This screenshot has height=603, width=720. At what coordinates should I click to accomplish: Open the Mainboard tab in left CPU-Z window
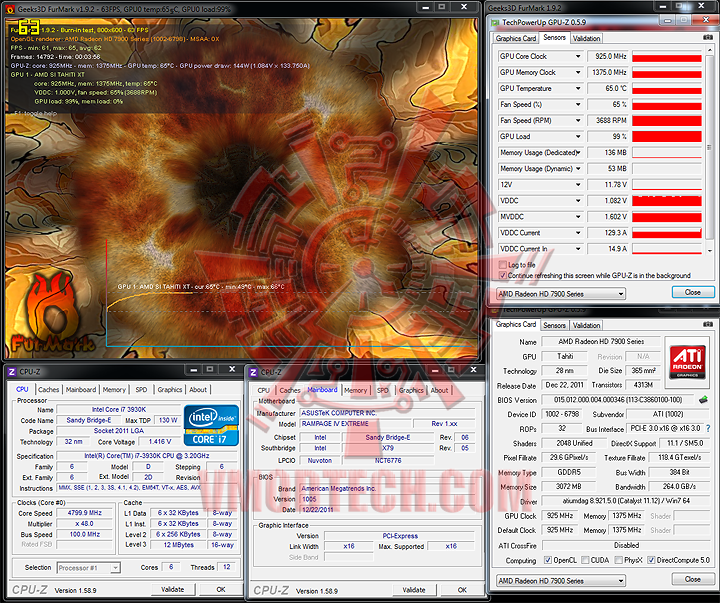pyautogui.click(x=81, y=389)
